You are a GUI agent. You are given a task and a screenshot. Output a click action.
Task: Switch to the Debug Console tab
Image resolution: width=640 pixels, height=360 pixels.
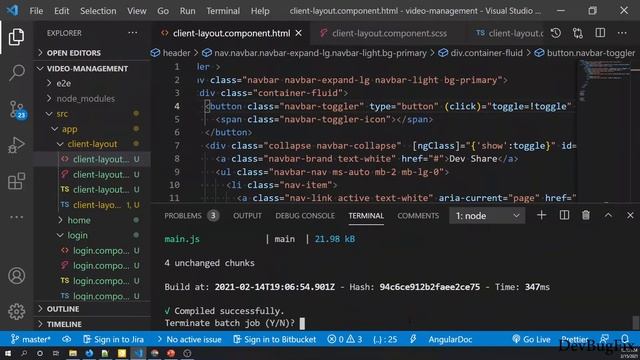click(x=305, y=216)
